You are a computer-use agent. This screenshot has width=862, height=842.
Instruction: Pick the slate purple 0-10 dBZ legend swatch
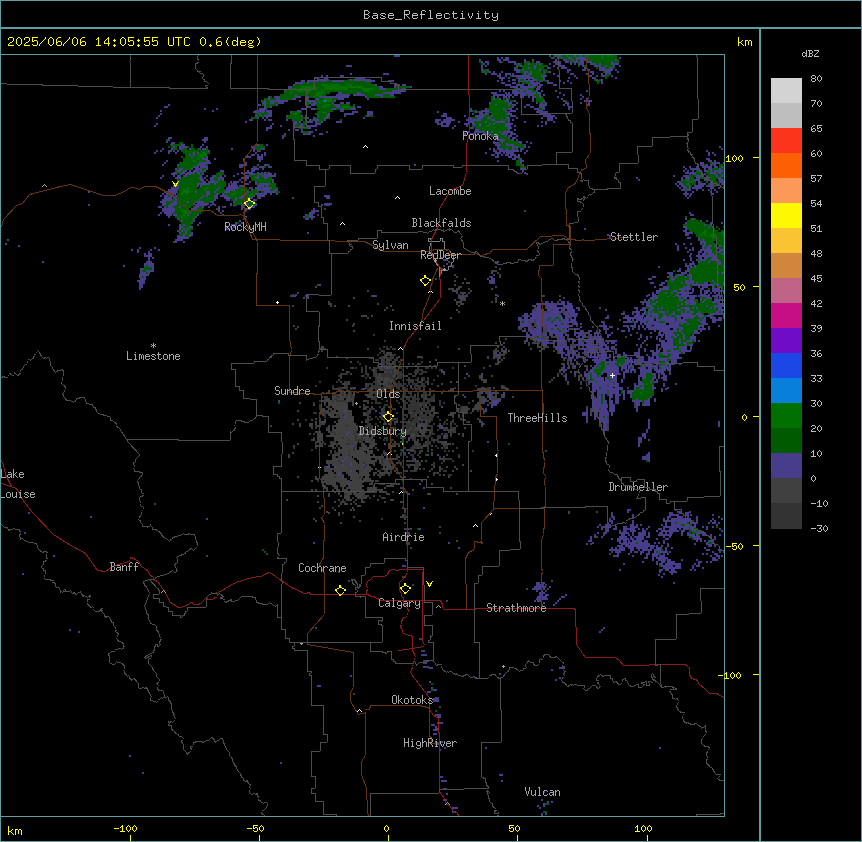click(x=786, y=466)
